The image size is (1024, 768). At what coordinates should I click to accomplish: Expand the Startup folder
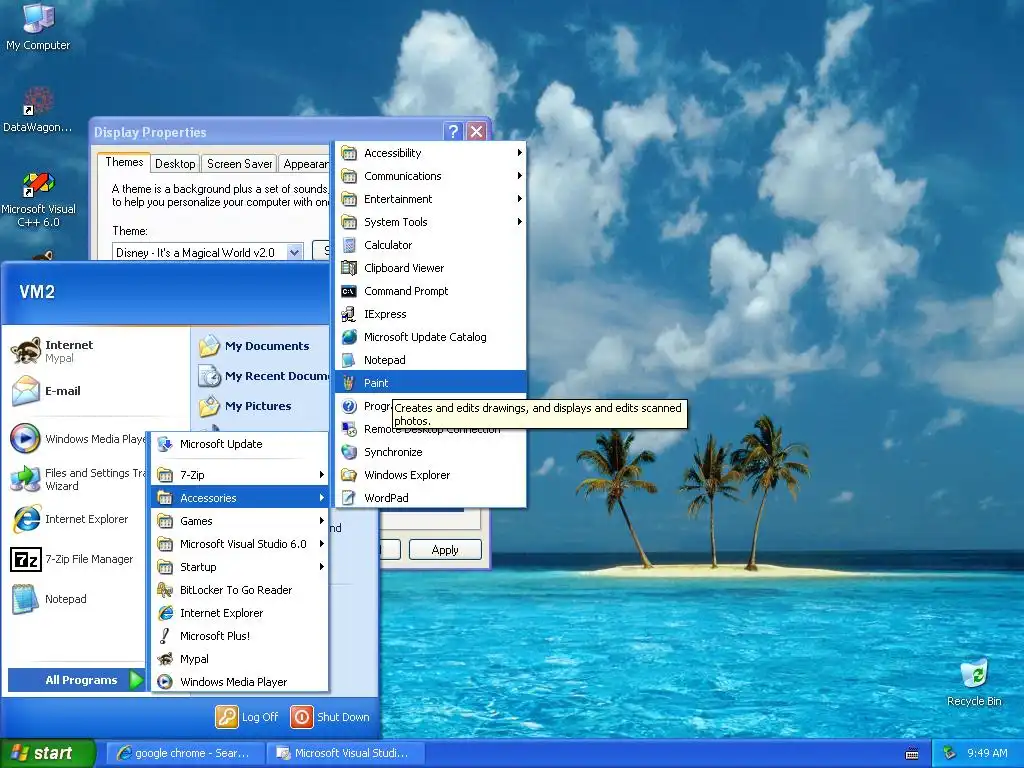240,567
